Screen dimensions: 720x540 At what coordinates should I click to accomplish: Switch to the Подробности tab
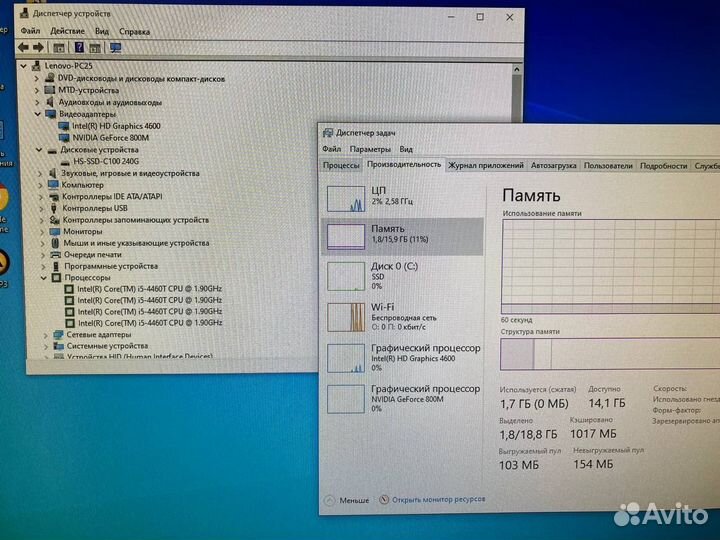point(664,166)
